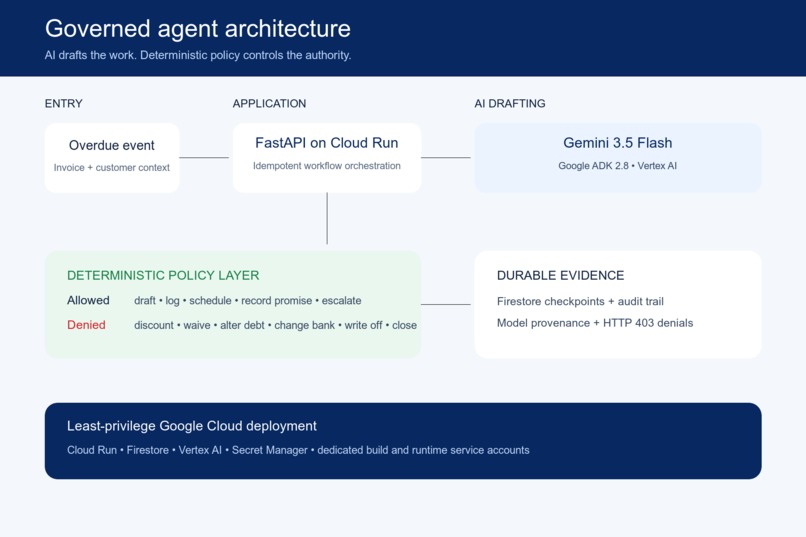Select the 'Overdue event' heading
Viewport: 806px width, 537px height.
point(112,145)
